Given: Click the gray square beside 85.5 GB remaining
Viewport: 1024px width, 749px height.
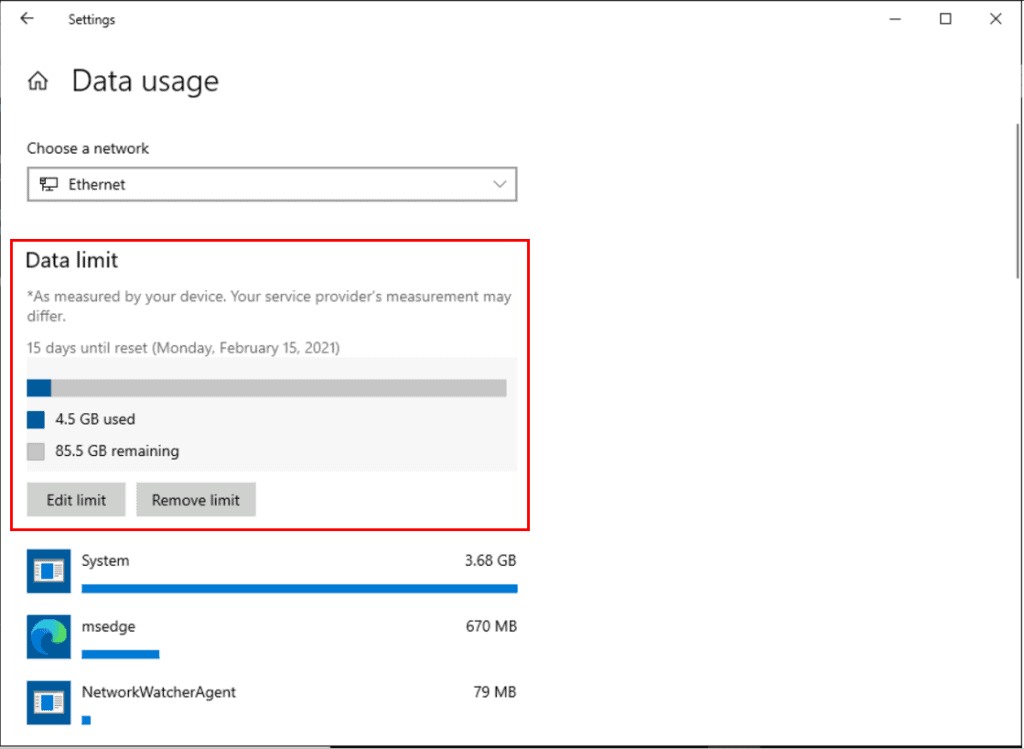Looking at the screenshot, I should [x=36, y=452].
